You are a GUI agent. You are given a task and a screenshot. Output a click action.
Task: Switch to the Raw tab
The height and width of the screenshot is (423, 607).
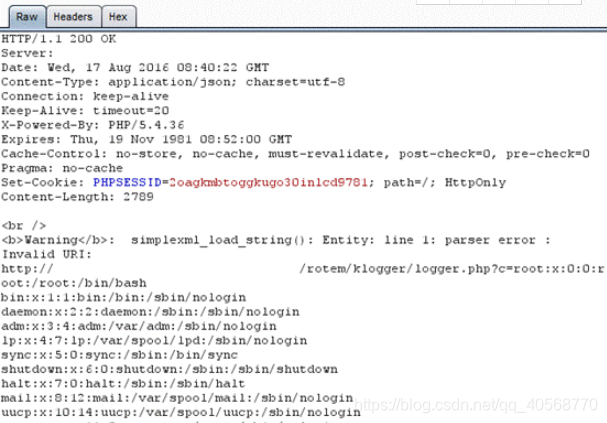(x=27, y=17)
